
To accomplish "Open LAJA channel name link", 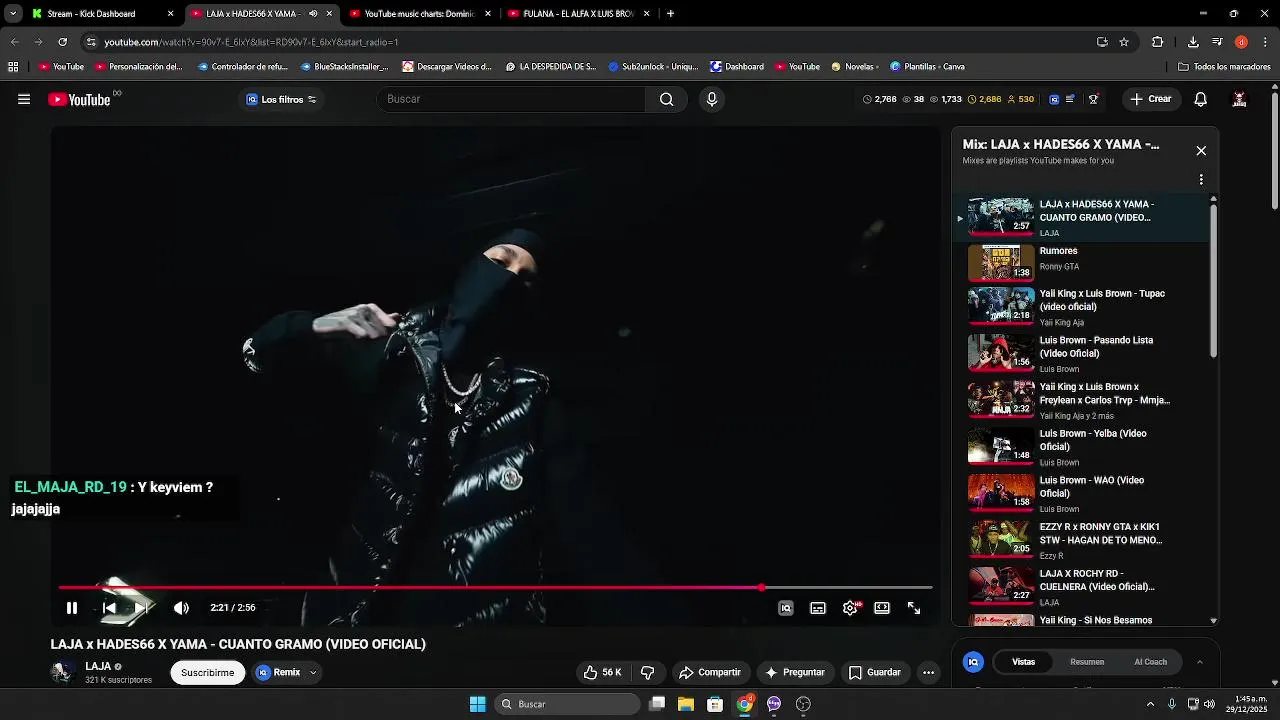I will pos(98,667).
